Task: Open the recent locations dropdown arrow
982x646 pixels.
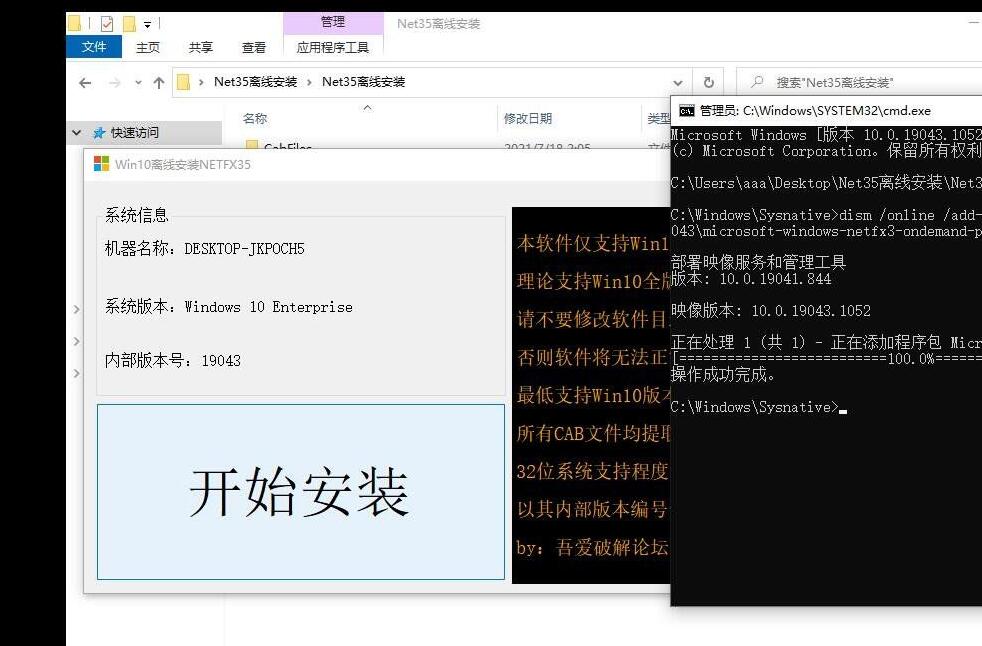Action: click(x=138, y=83)
